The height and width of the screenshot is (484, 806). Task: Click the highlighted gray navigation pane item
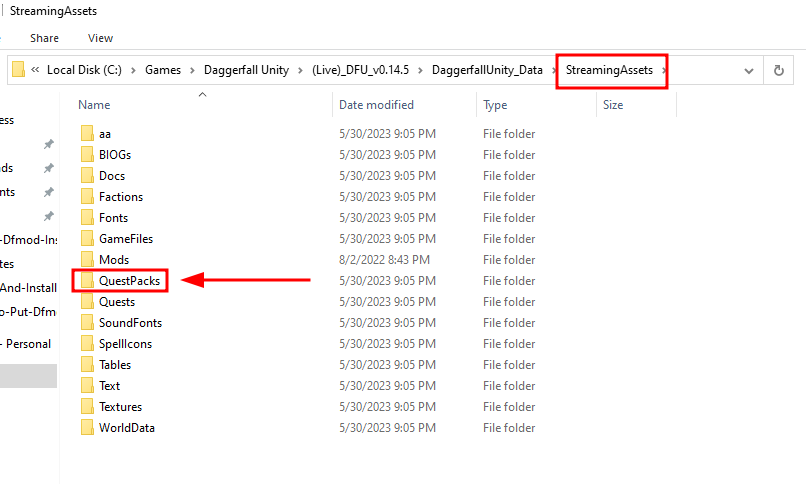coord(28,376)
